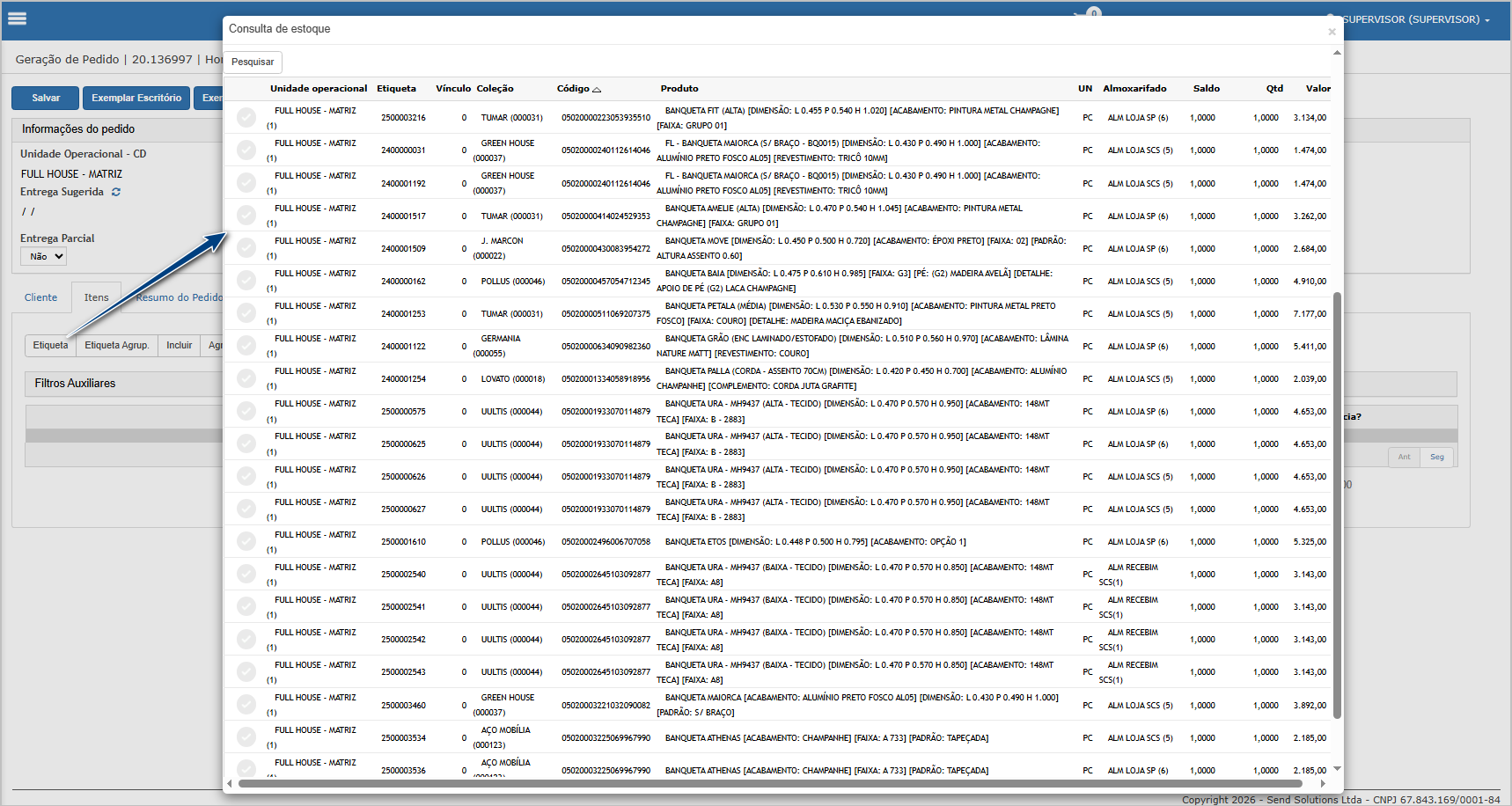Click the Exemplar Escritório button
This screenshot has width=1512, height=806.
click(x=136, y=98)
